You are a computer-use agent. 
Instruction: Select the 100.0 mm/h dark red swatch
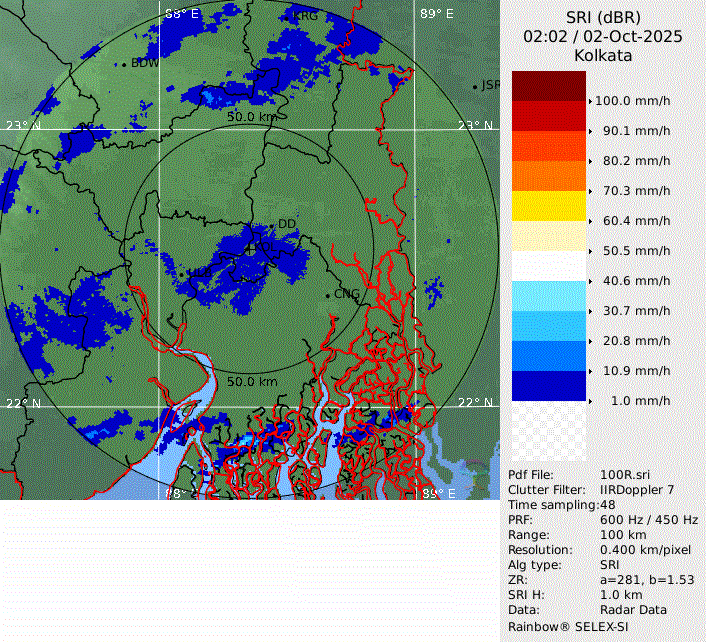point(549,86)
